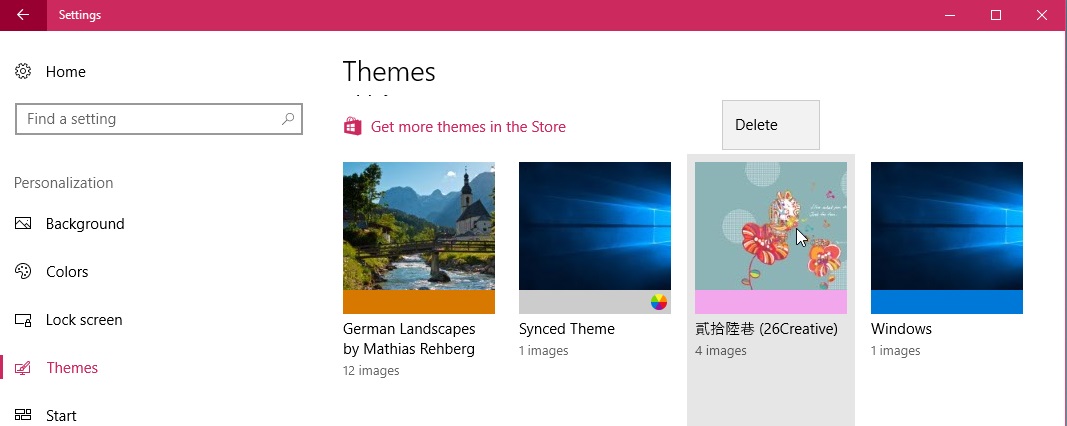
Task: Select the 26Creative floral theme thumbnail
Action: (x=771, y=226)
